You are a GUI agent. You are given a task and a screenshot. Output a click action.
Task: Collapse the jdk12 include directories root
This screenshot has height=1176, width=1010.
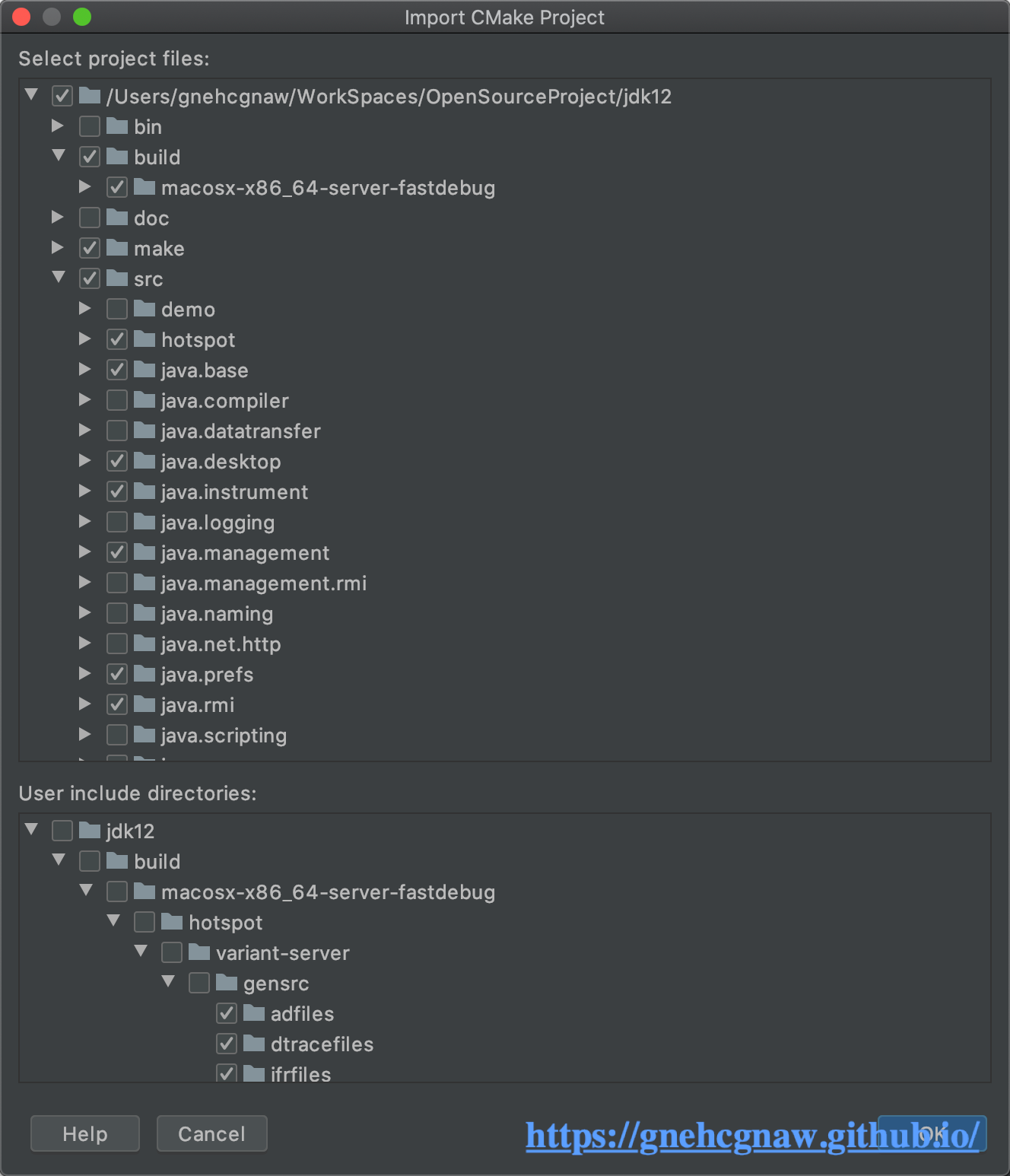[31, 830]
